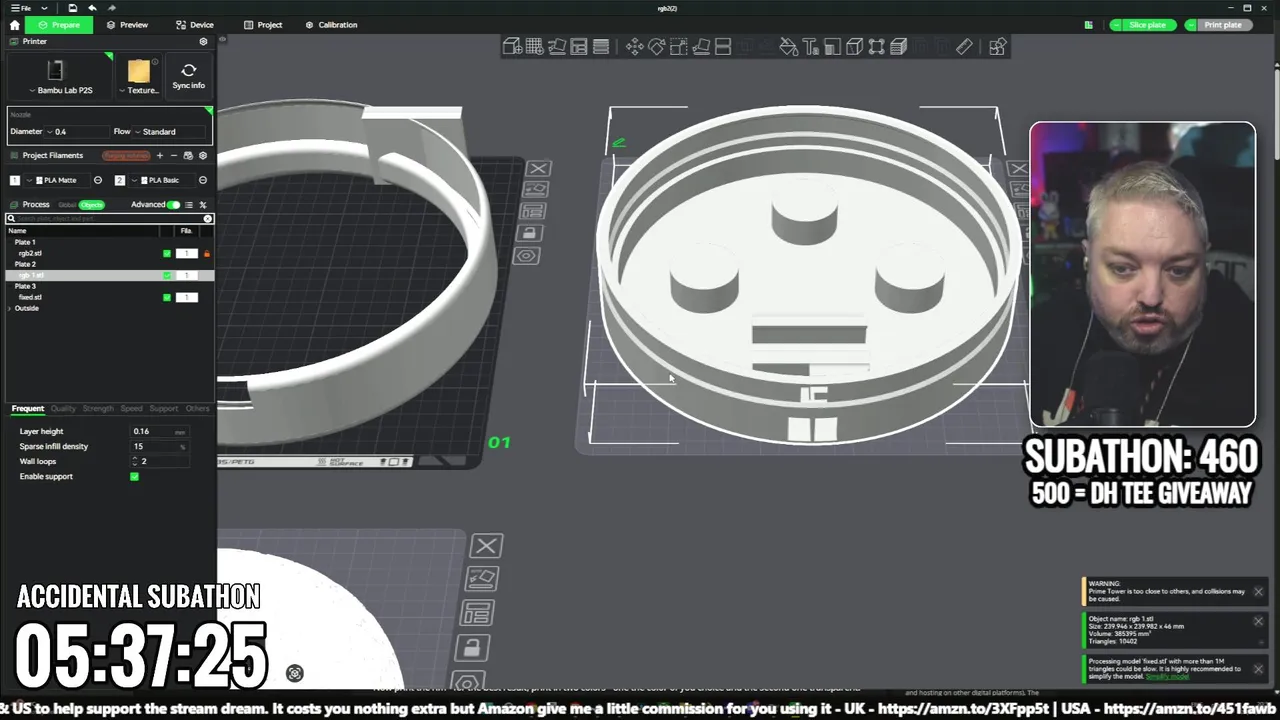Click the Add object cube icon
Screen dimensions: 1280x720
click(512, 46)
